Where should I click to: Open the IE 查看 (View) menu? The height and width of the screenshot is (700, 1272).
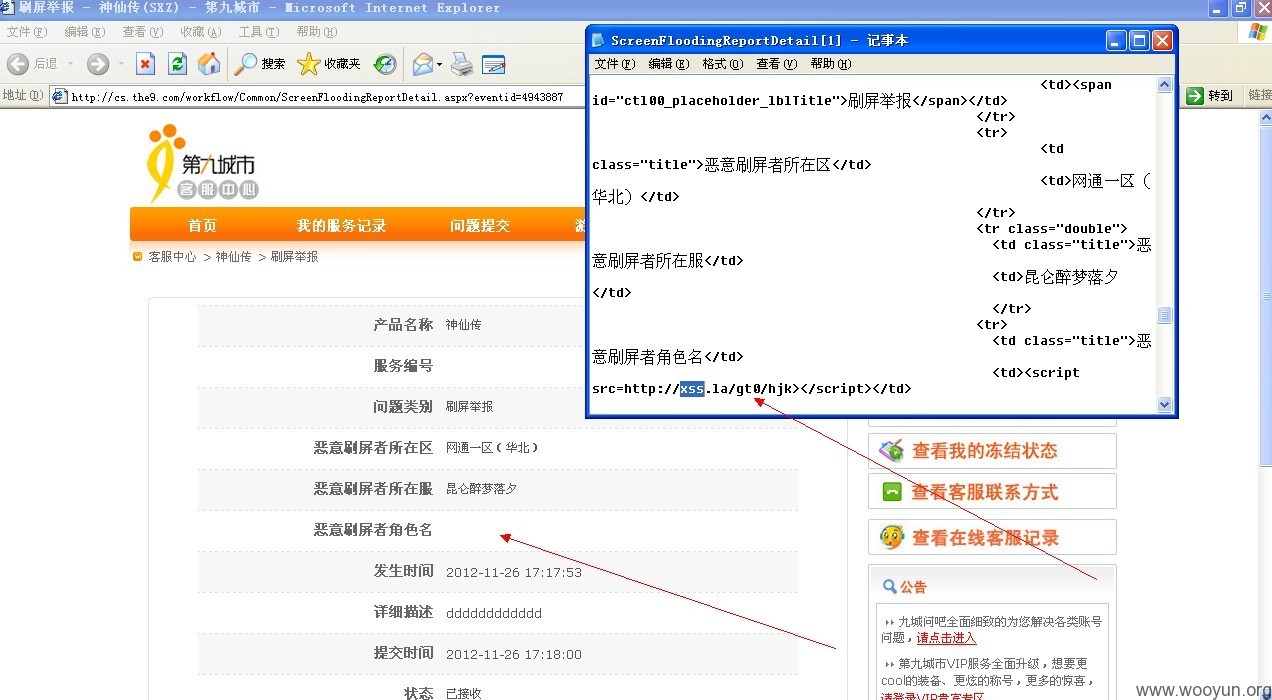click(141, 32)
